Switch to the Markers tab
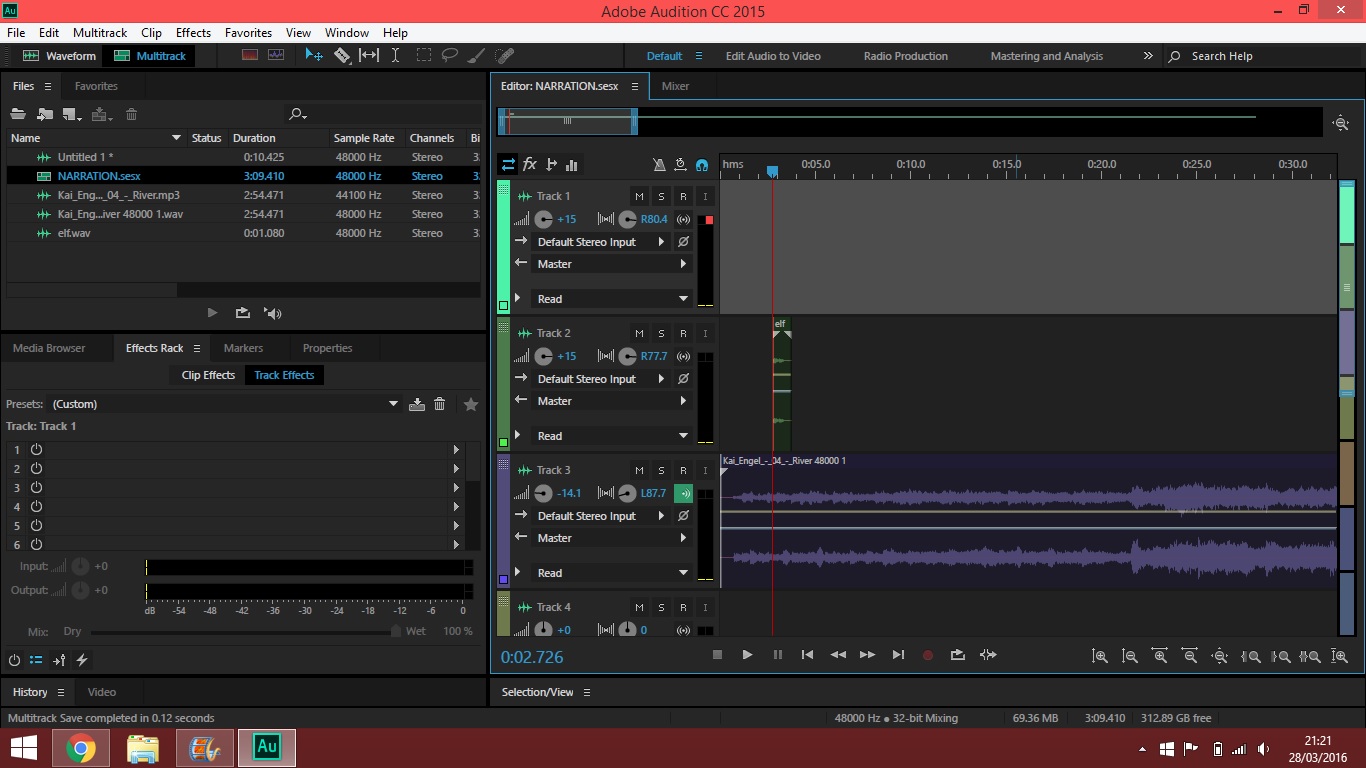The height and width of the screenshot is (768, 1366). pyautogui.click(x=243, y=348)
